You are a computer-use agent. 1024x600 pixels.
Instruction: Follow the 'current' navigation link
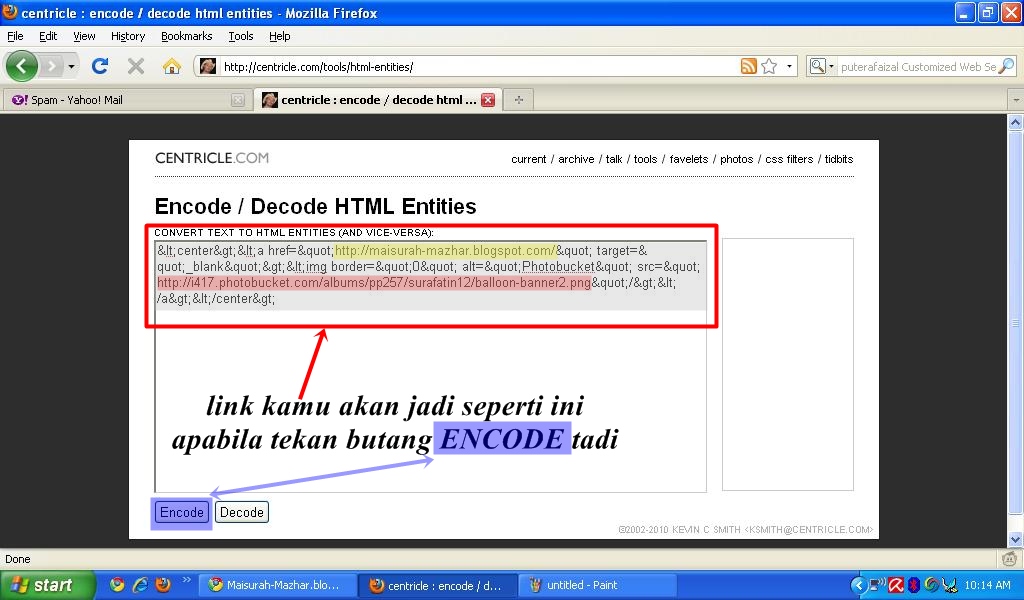pyautogui.click(x=528, y=159)
